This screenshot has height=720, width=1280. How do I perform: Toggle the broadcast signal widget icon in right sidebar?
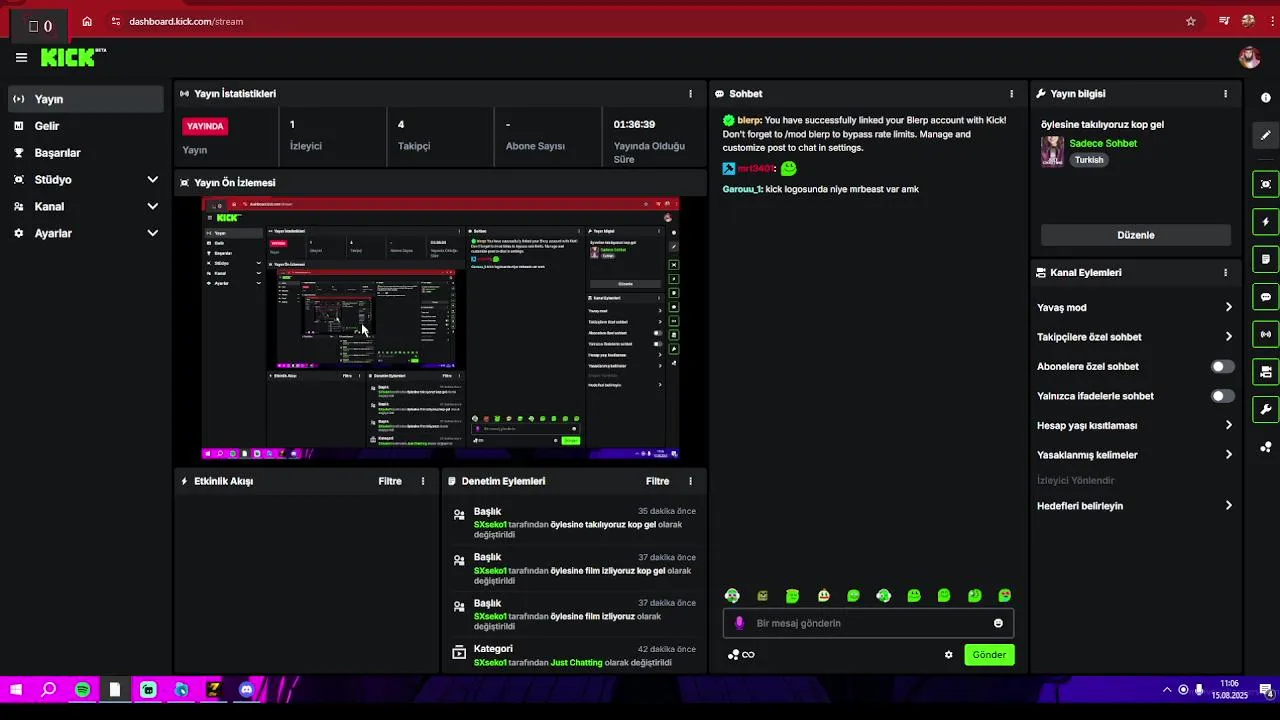click(x=1266, y=334)
